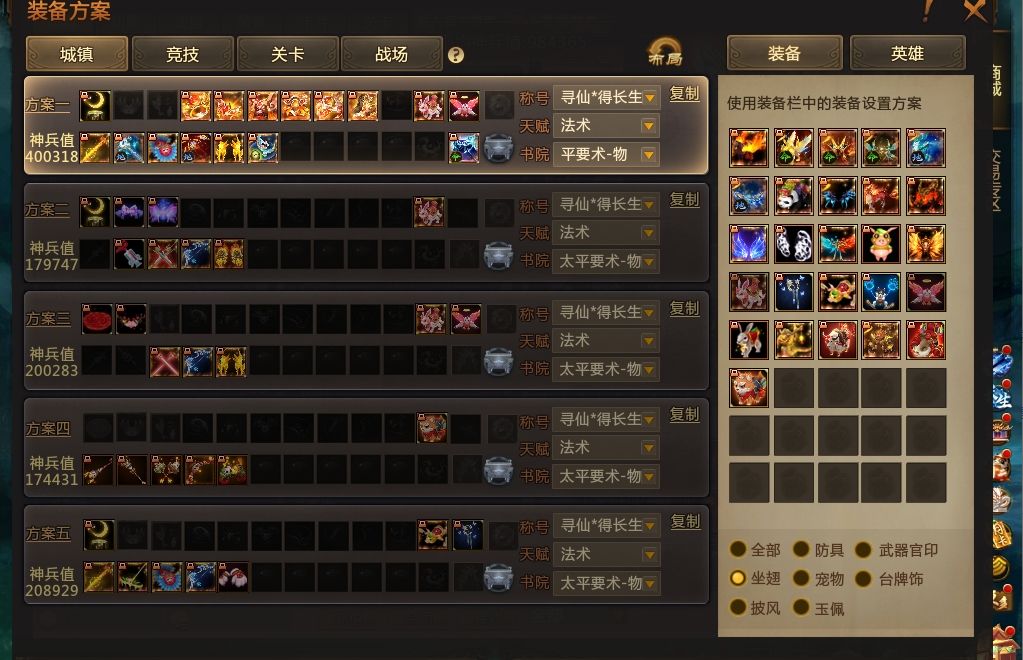Open the 天赋 法术 dropdown in 方案三

pyautogui.click(x=606, y=340)
